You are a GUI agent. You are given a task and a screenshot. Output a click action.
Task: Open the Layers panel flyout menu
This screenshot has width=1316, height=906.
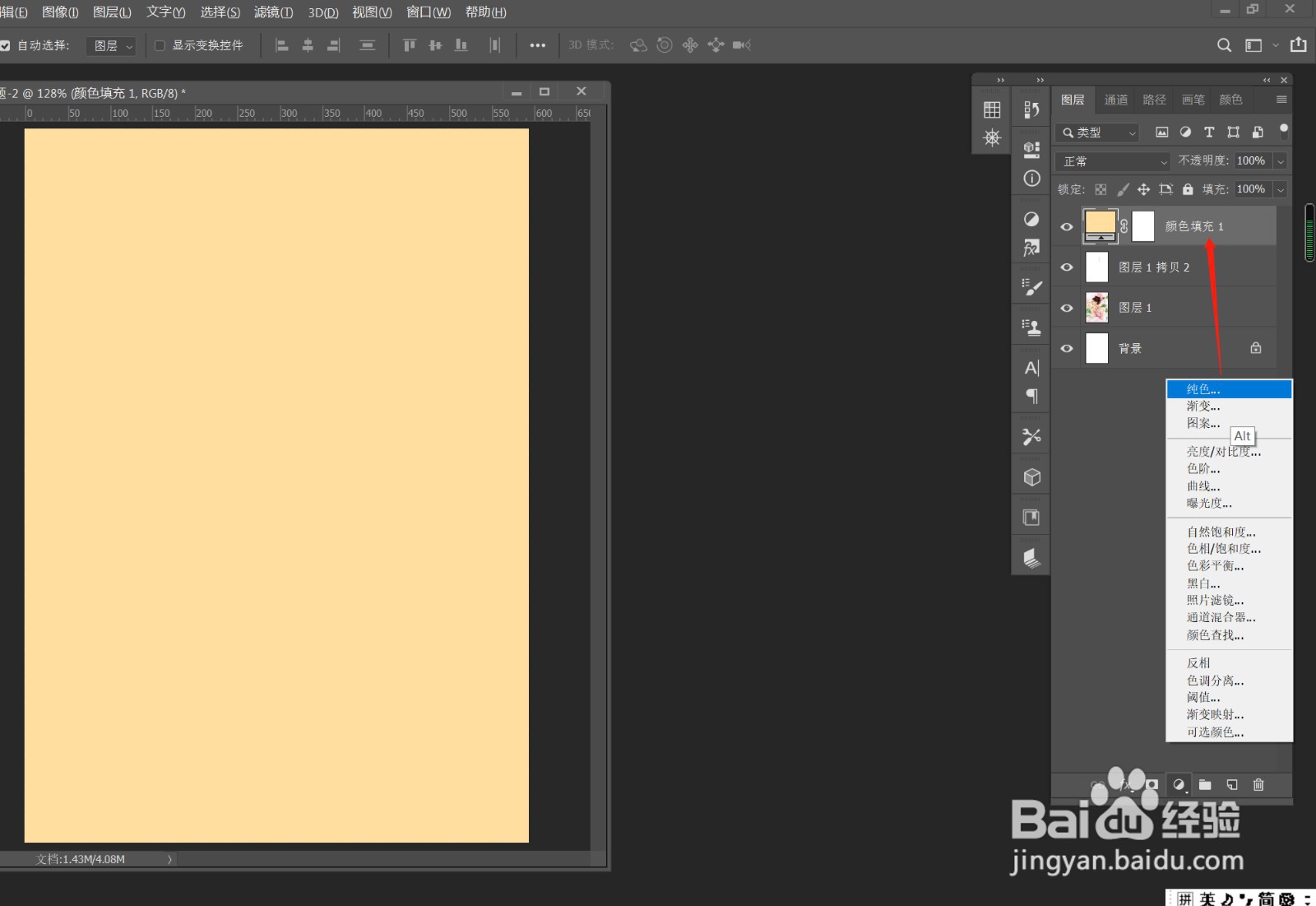click(x=1281, y=100)
